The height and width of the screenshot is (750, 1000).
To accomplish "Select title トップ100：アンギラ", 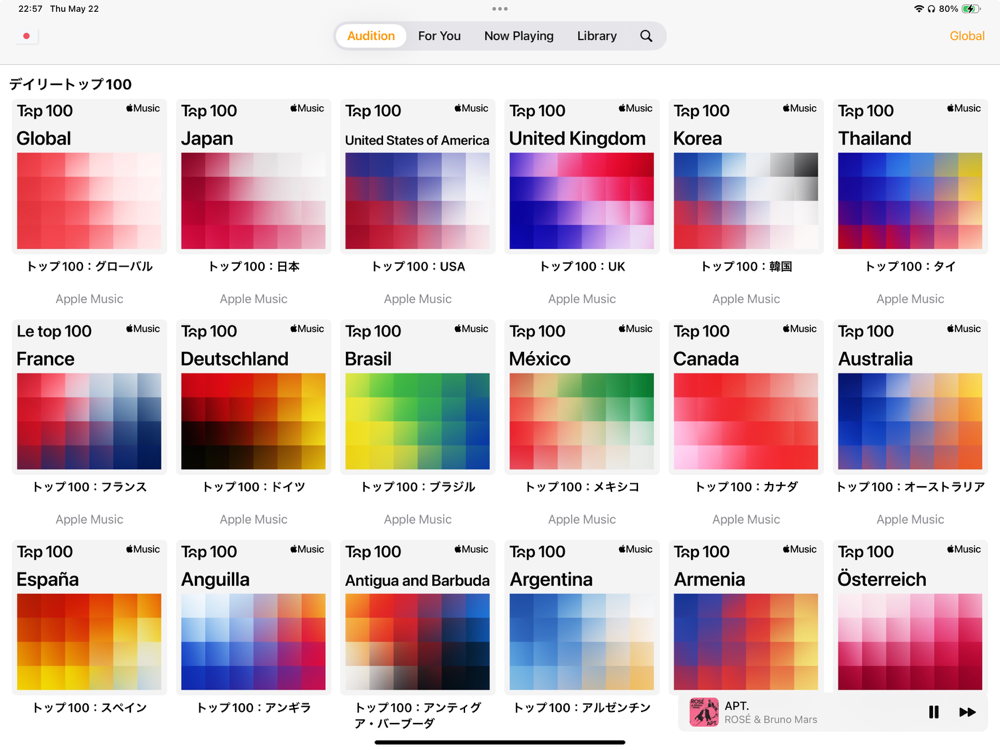I will point(253,708).
